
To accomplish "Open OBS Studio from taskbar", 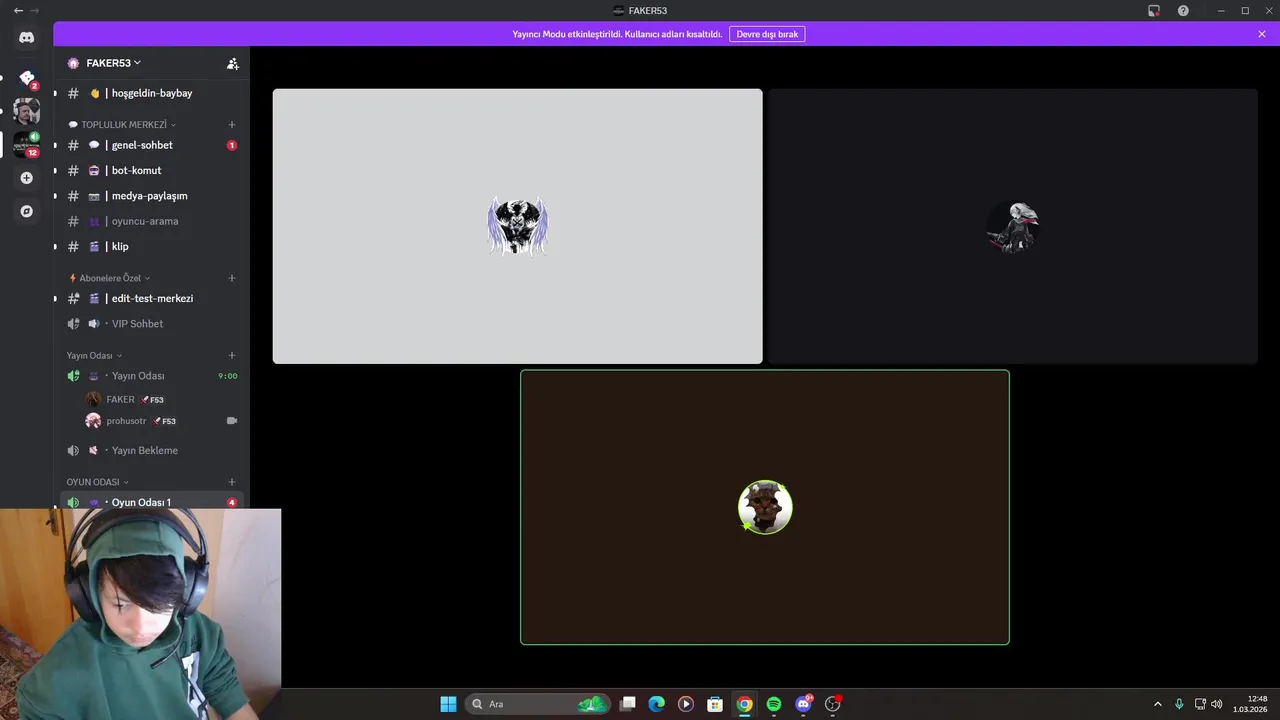I will click(x=833, y=704).
